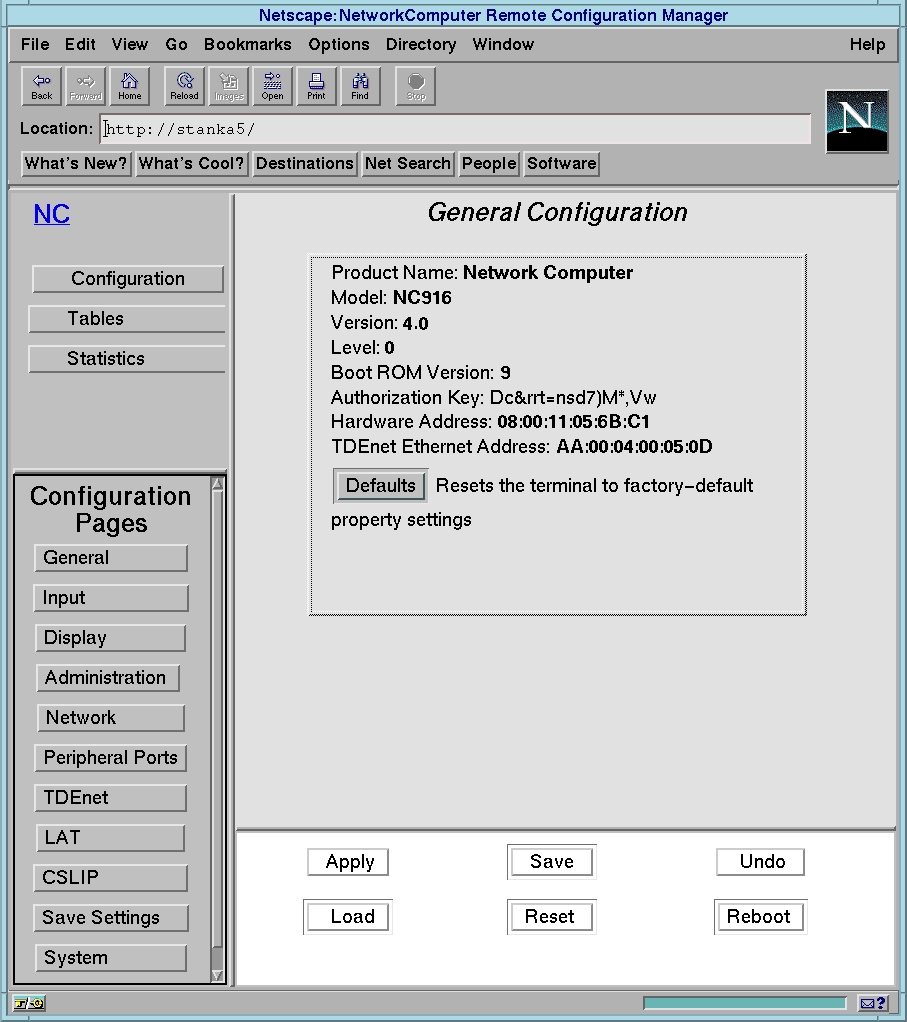Viewport: 907px width, 1022px height.
Task: Follow the NC hyperlink
Action: [52, 214]
